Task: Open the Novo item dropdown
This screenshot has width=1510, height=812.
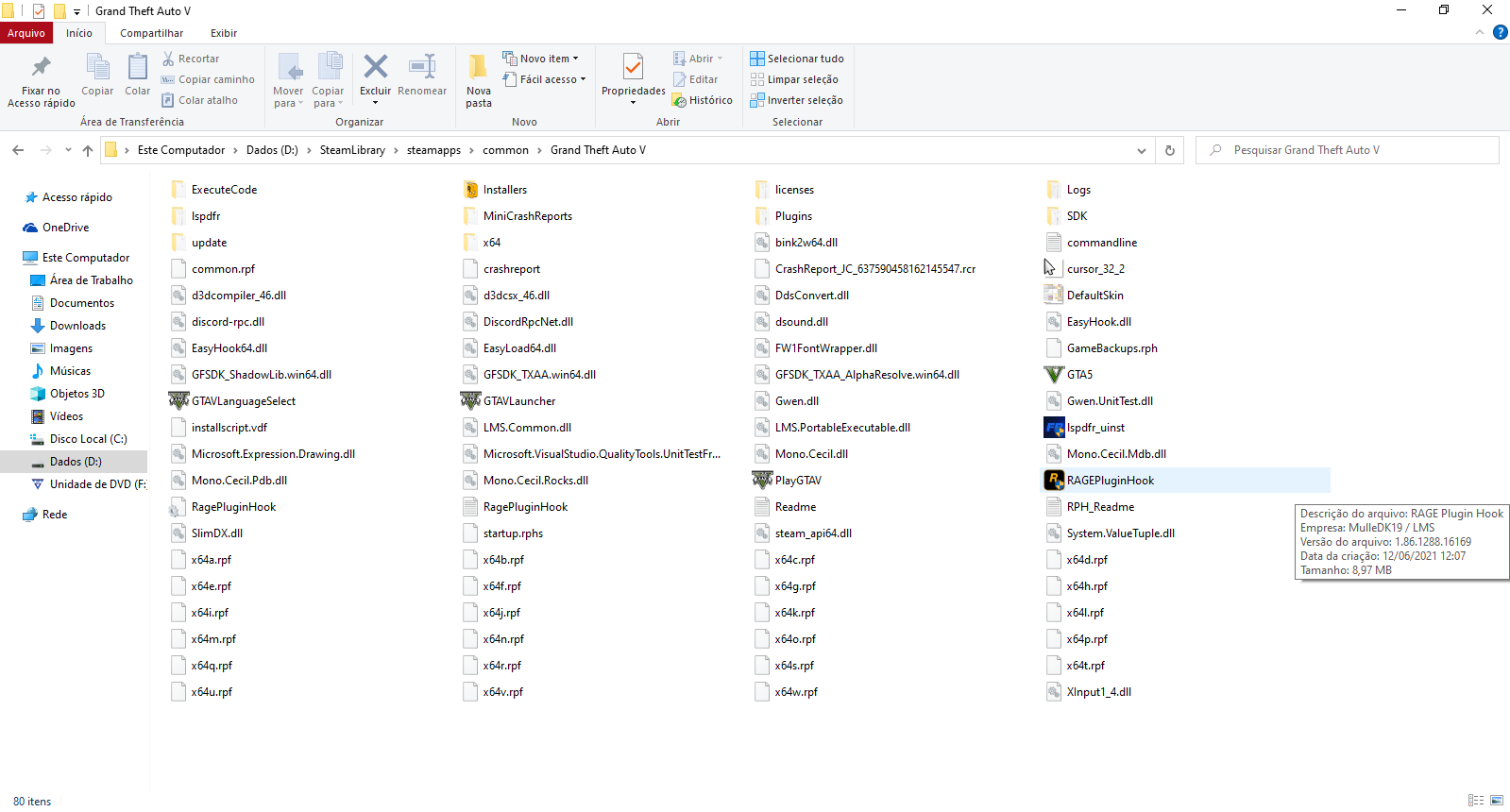Action: 540,59
